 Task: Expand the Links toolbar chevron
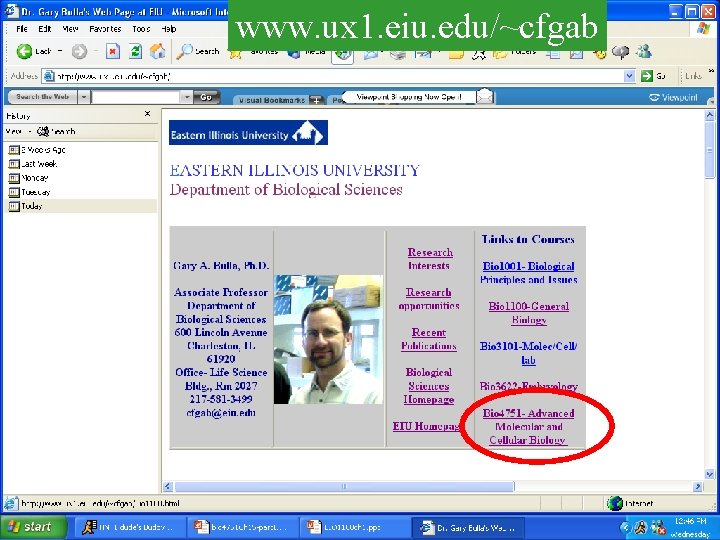click(x=711, y=71)
